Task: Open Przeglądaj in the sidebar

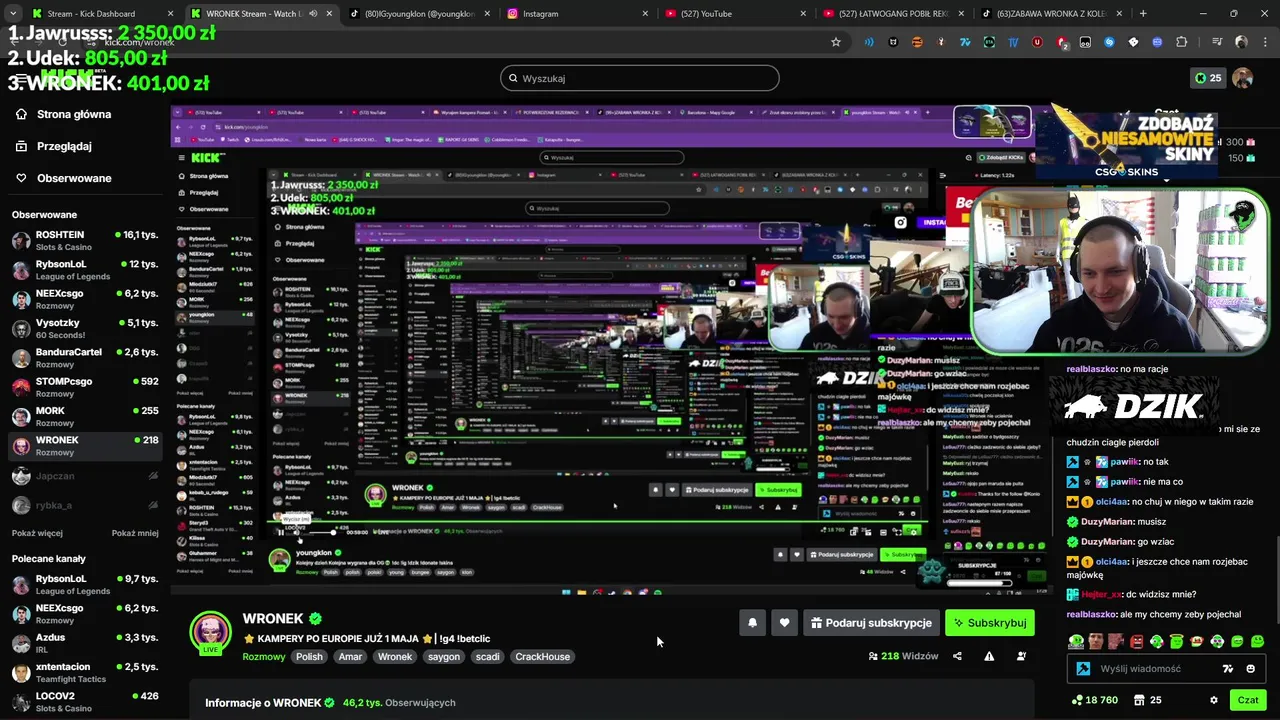Action: click(64, 146)
